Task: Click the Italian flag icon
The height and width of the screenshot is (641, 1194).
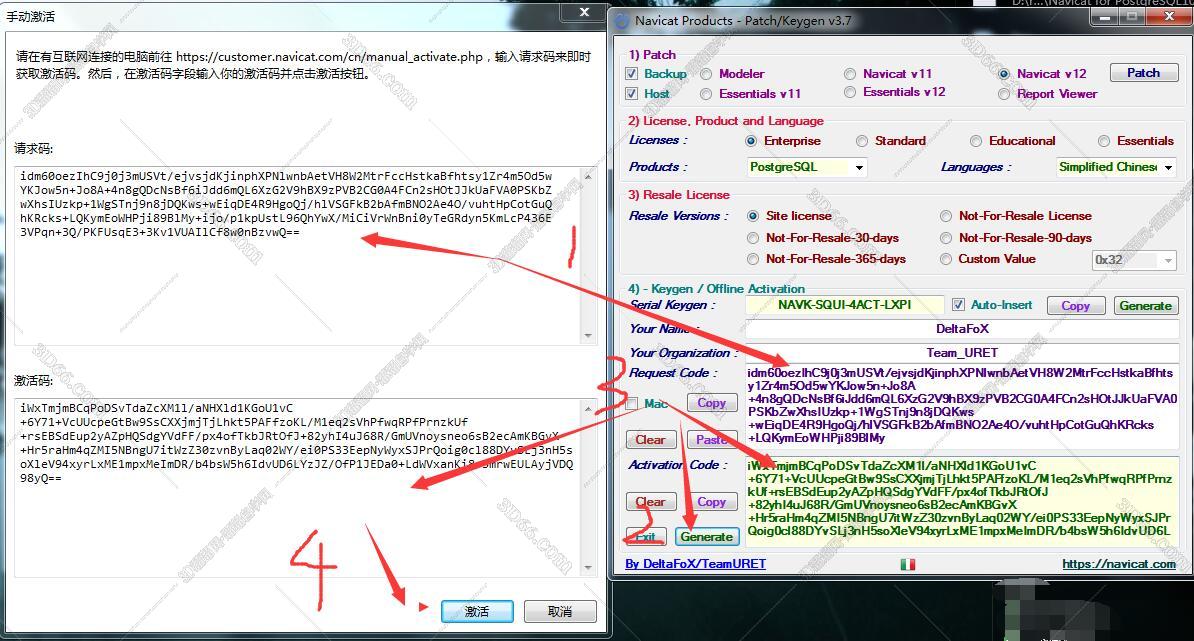Action: (x=907, y=564)
